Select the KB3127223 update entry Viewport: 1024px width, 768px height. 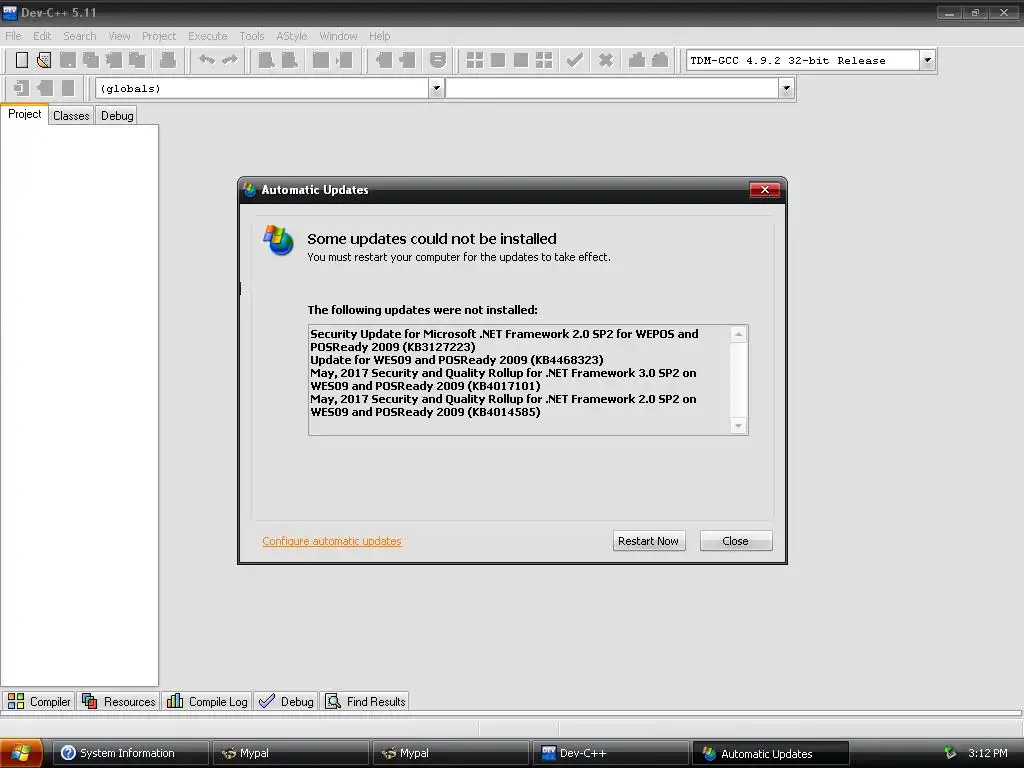tap(504, 340)
